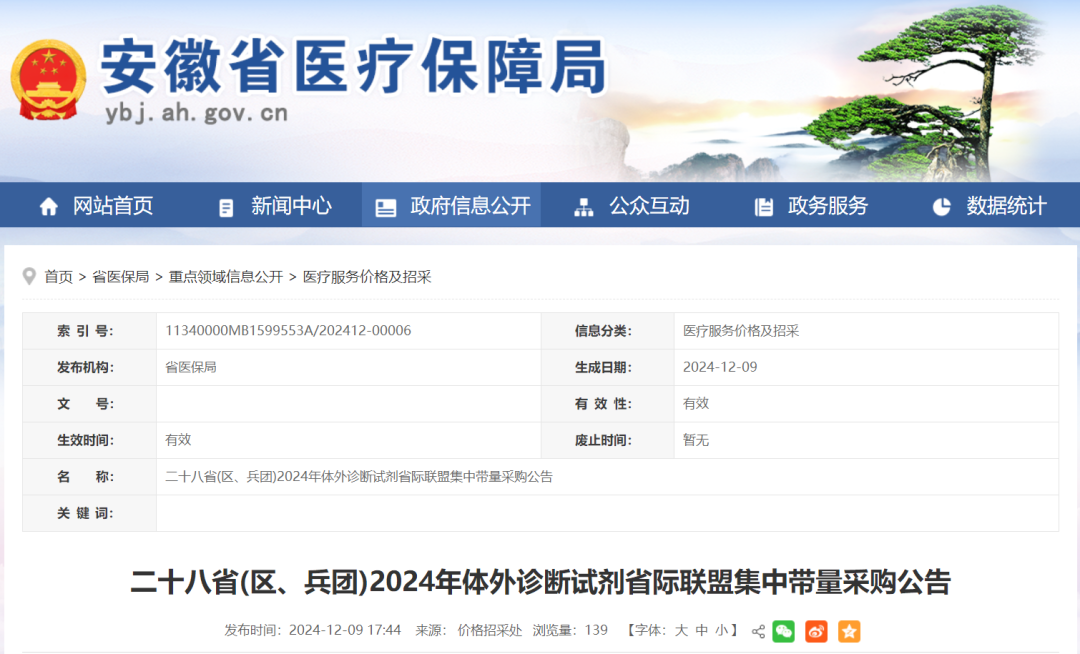Screen dimensions: 1080x654
Task: Share the article via Weibo icon
Action: click(x=816, y=631)
